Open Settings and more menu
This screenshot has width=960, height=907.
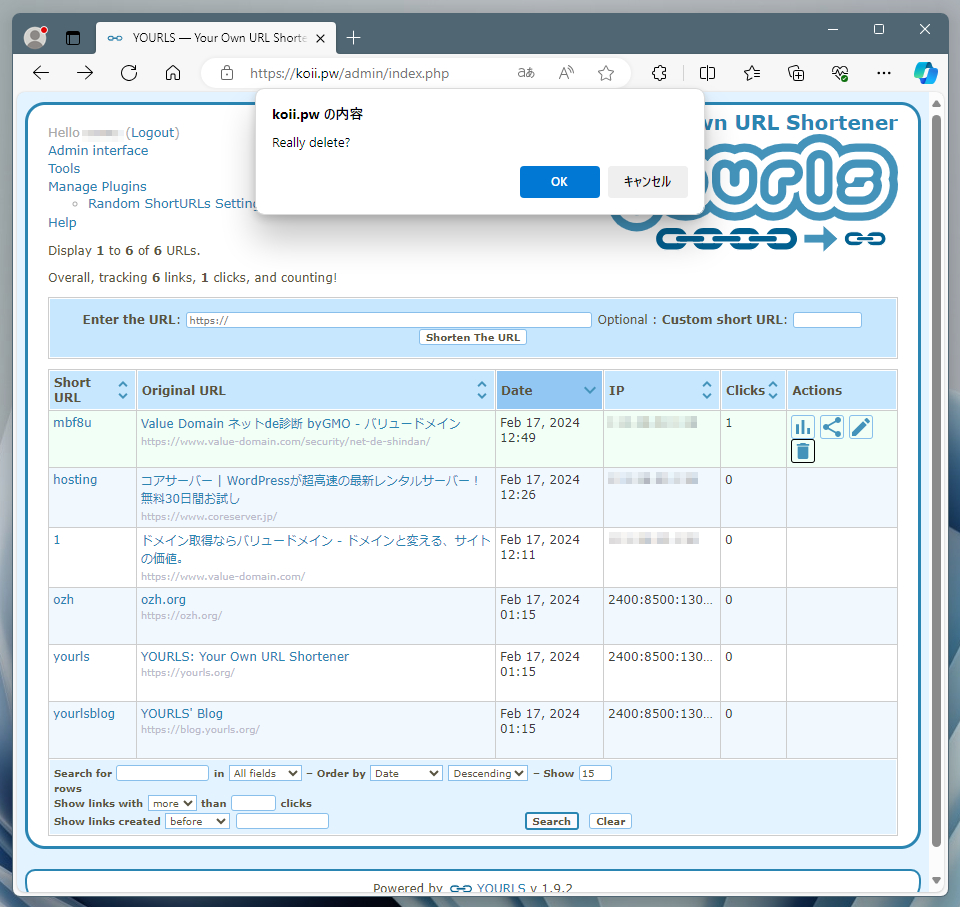(884, 73)
